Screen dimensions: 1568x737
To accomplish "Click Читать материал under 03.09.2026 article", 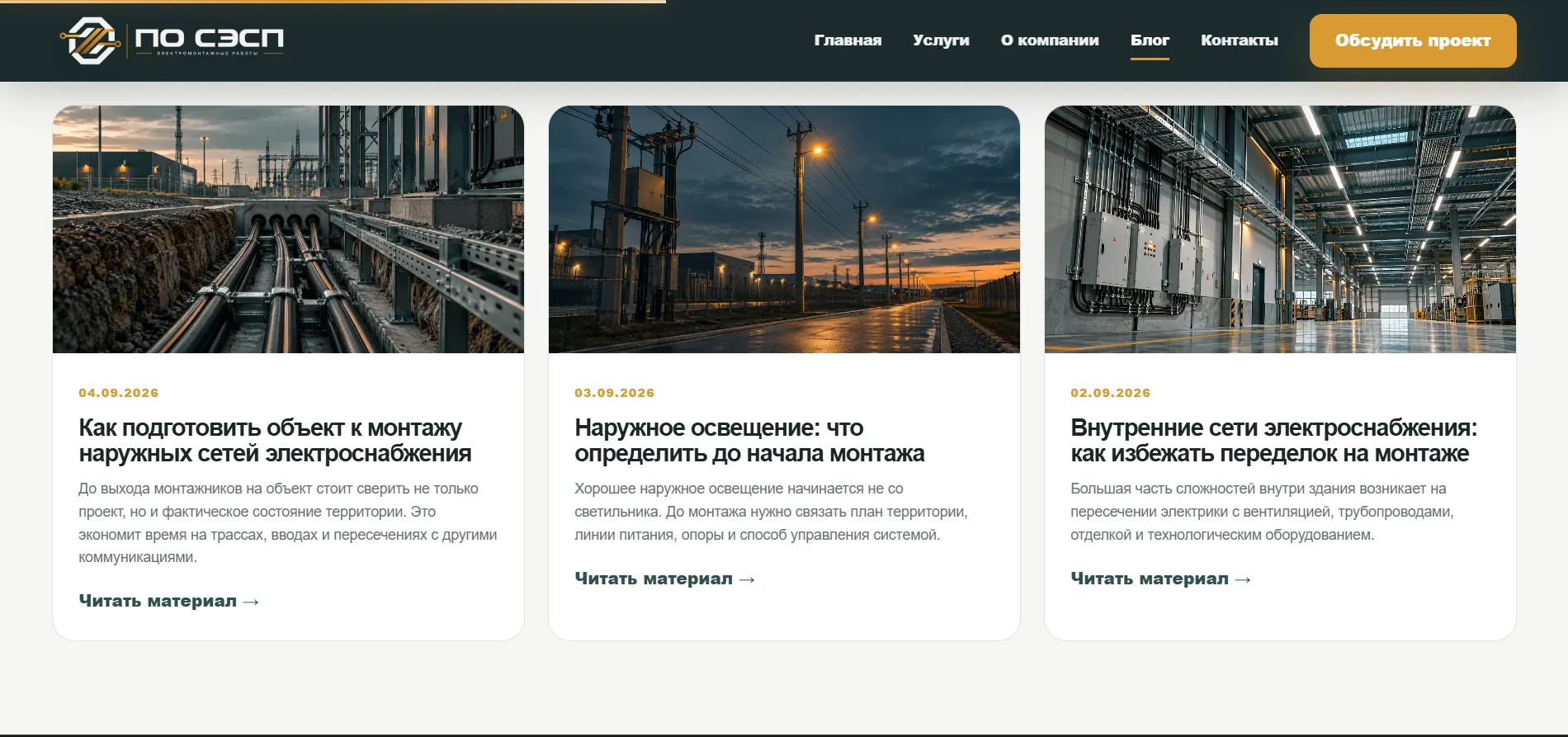I will pyautogui.click(x=665, y=579).
